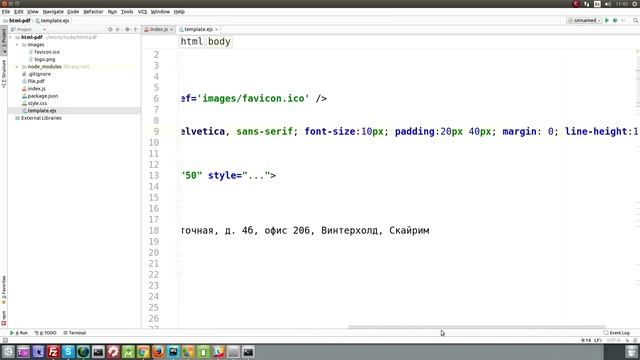Image resolution: width=640 pixels, height=360 pixels.
Task: Open the Tools menu
Action: point(127,12)
